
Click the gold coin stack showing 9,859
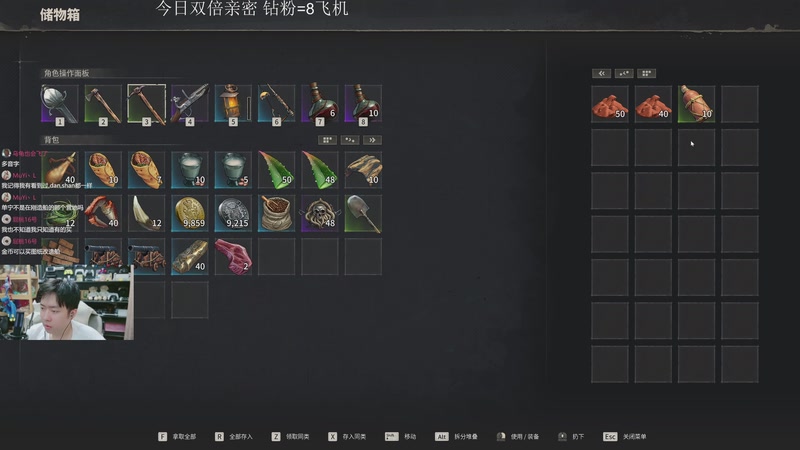pos(190,213)
